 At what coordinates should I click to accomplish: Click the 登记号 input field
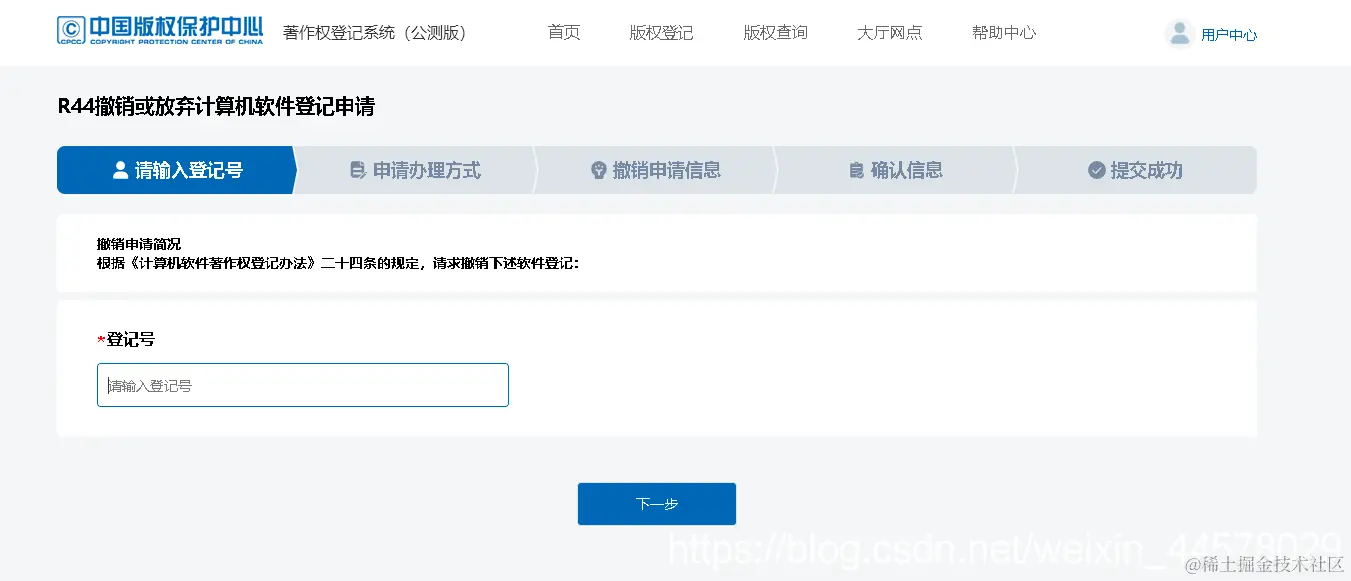[302, 385]
